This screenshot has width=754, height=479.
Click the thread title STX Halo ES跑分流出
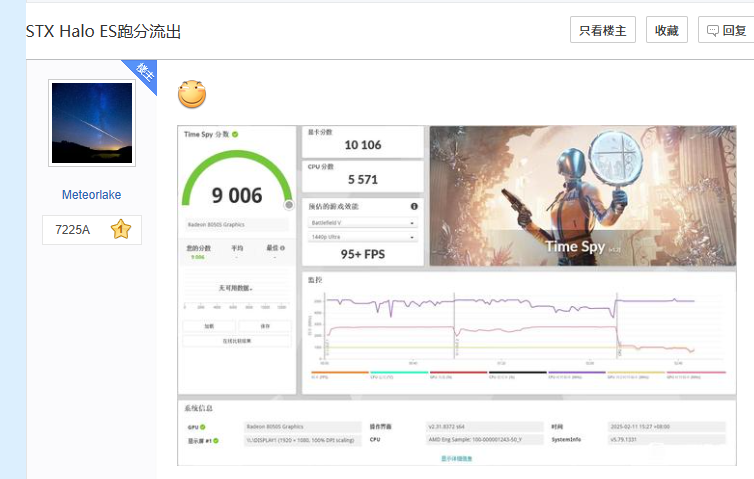(103, 31)
